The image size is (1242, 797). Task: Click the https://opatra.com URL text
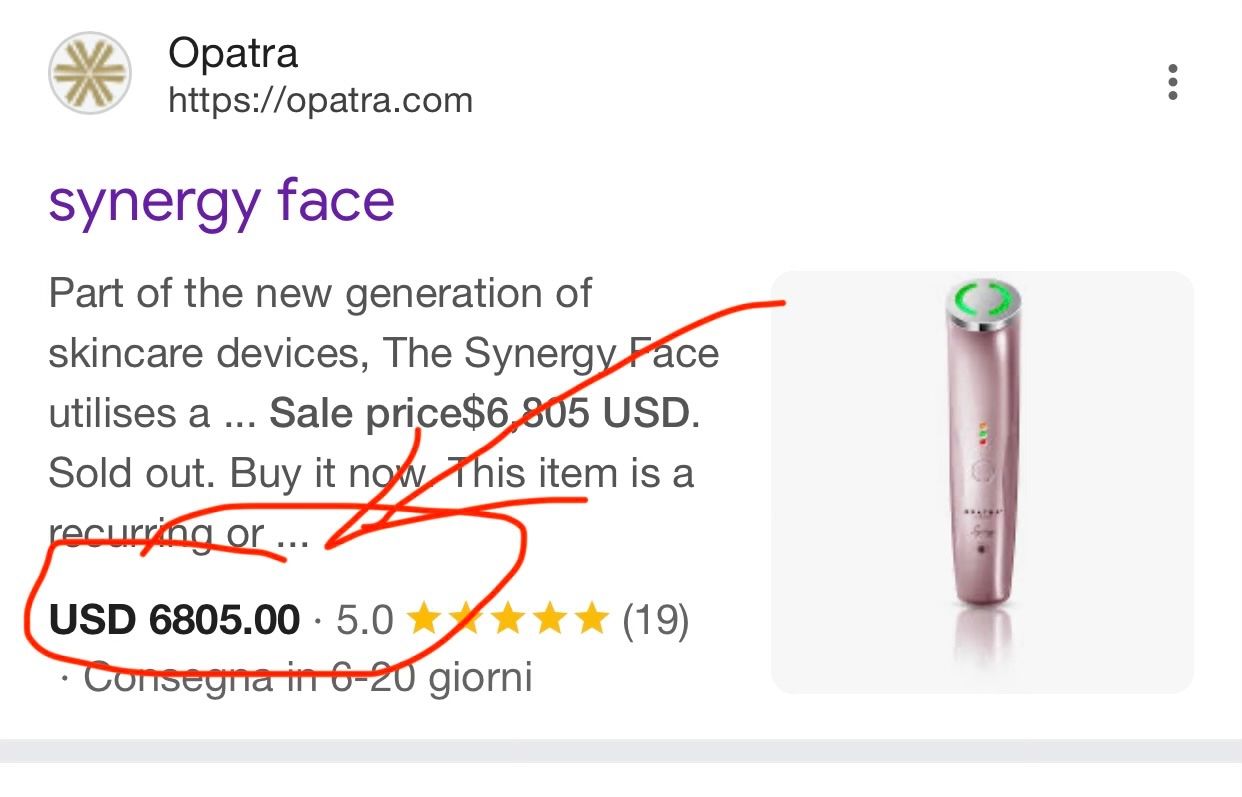pyautogui.click(x=320, y=101)
